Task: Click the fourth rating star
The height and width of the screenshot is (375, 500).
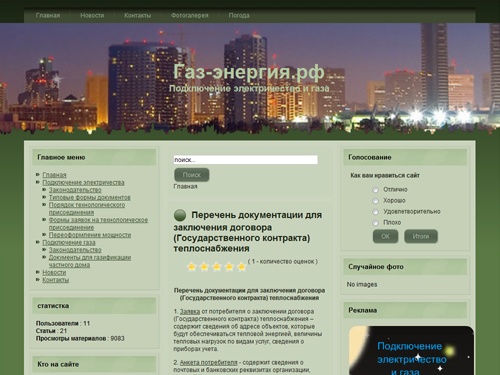Action: (229, 267)
